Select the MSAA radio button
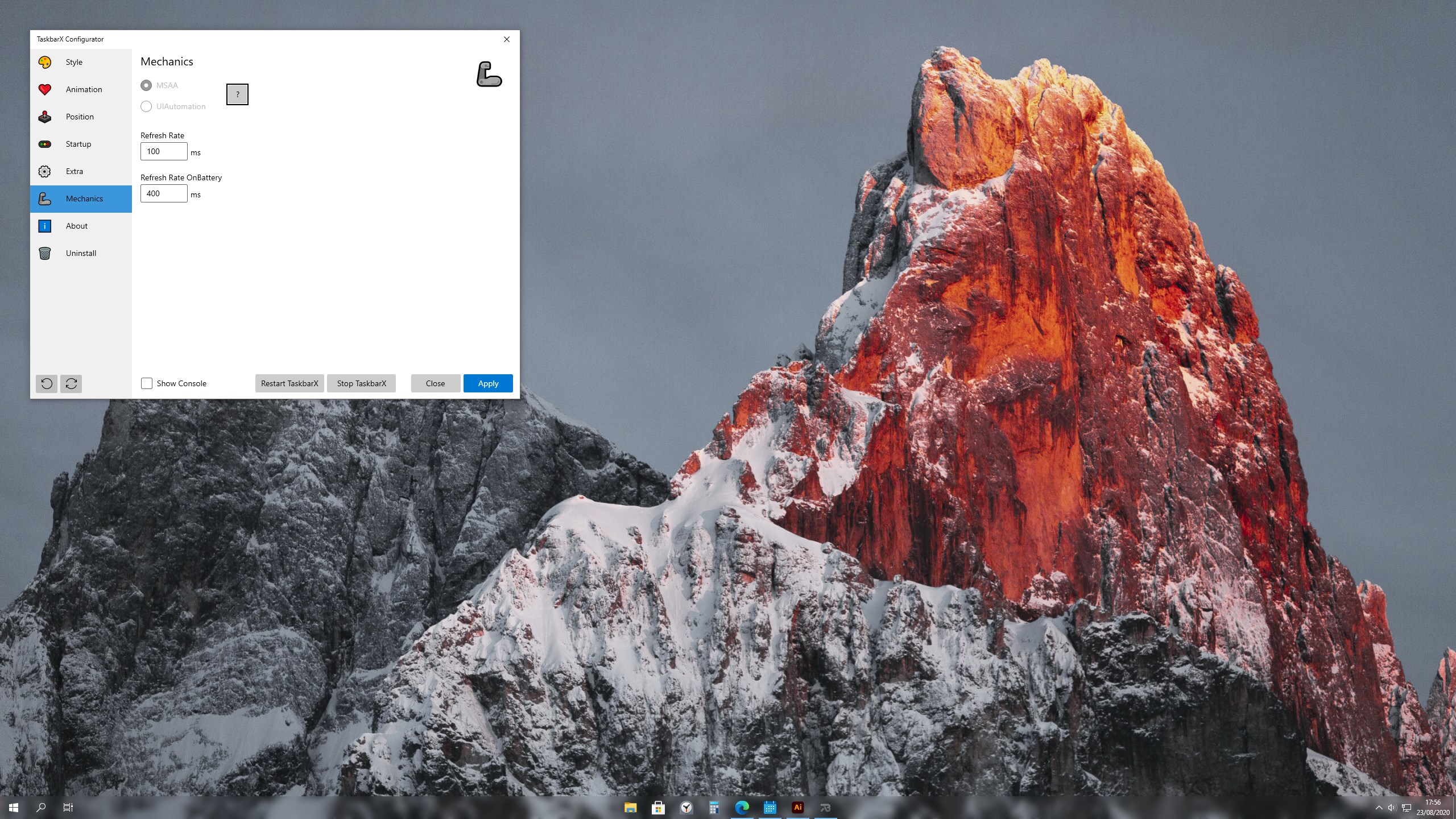The image size is (1456, 819). [x=147, y=85]
